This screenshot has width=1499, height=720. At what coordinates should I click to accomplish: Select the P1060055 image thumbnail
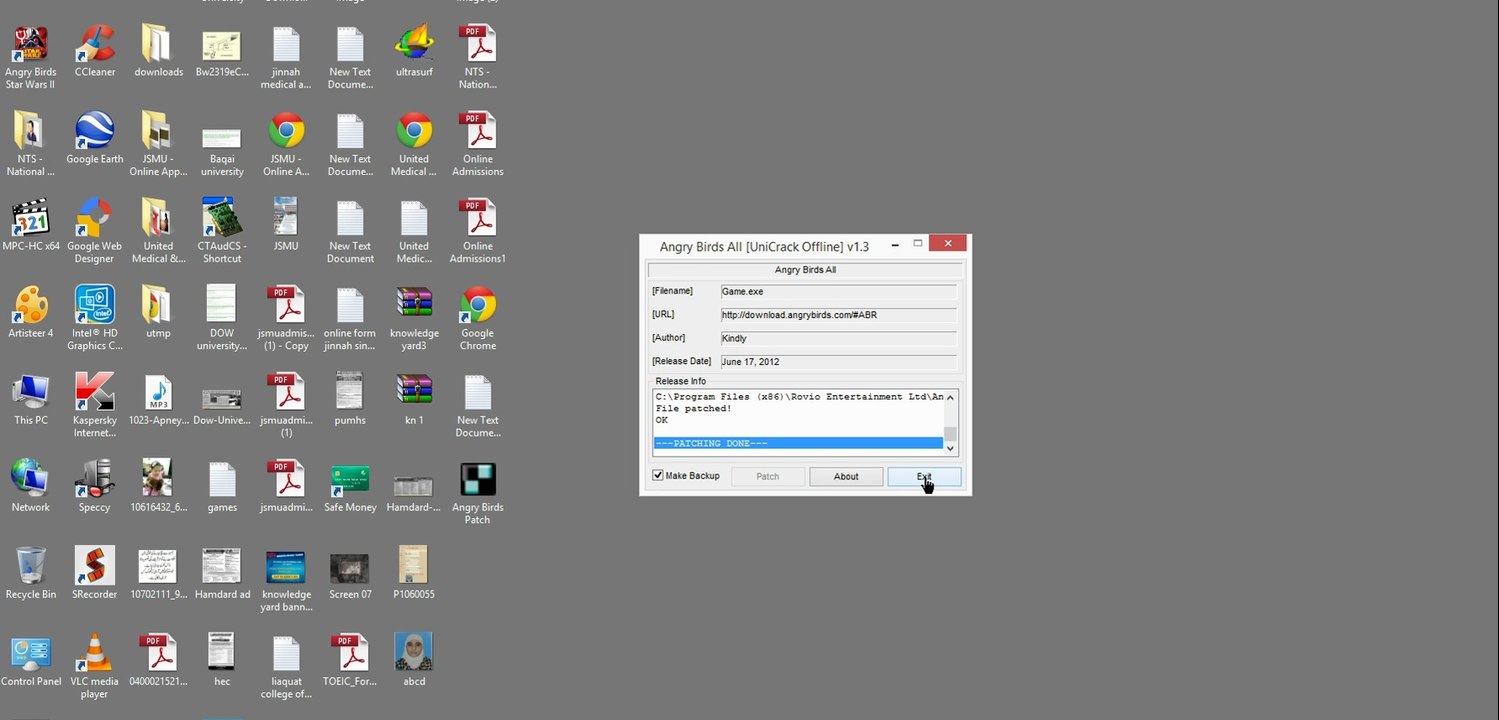pyautogui.click(x=414, y=566)
